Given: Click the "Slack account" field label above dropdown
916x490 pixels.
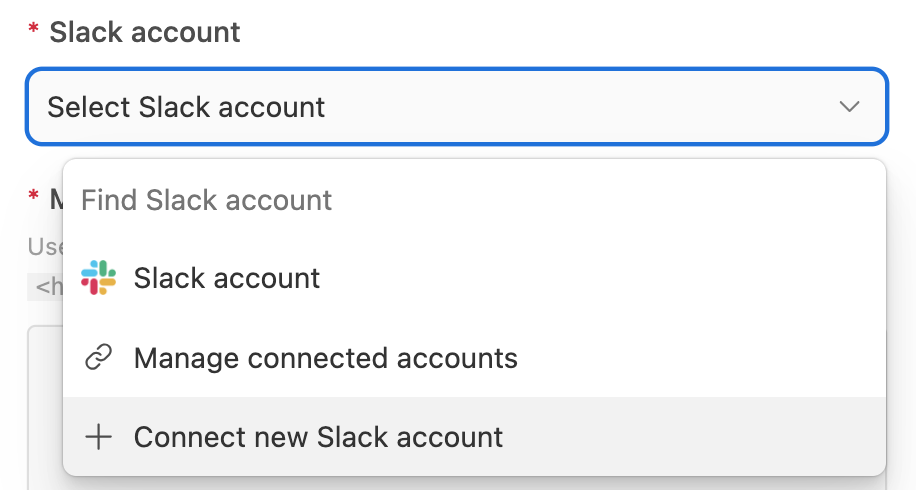Looking at the screenshot, I should coord(145,32).
